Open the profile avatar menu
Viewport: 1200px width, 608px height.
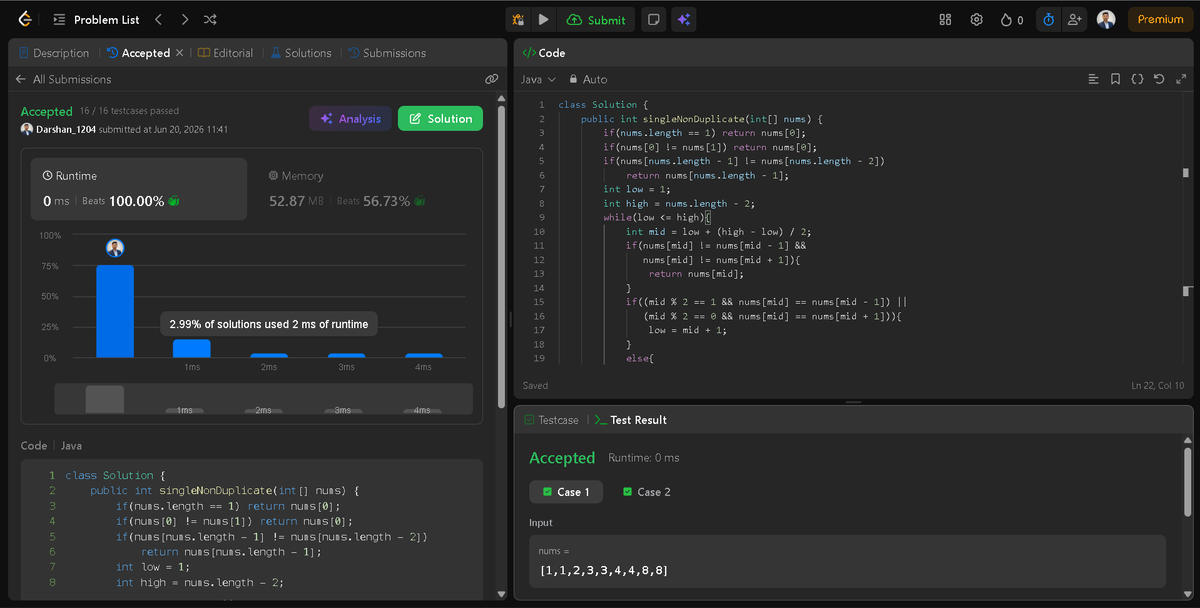1106,19
